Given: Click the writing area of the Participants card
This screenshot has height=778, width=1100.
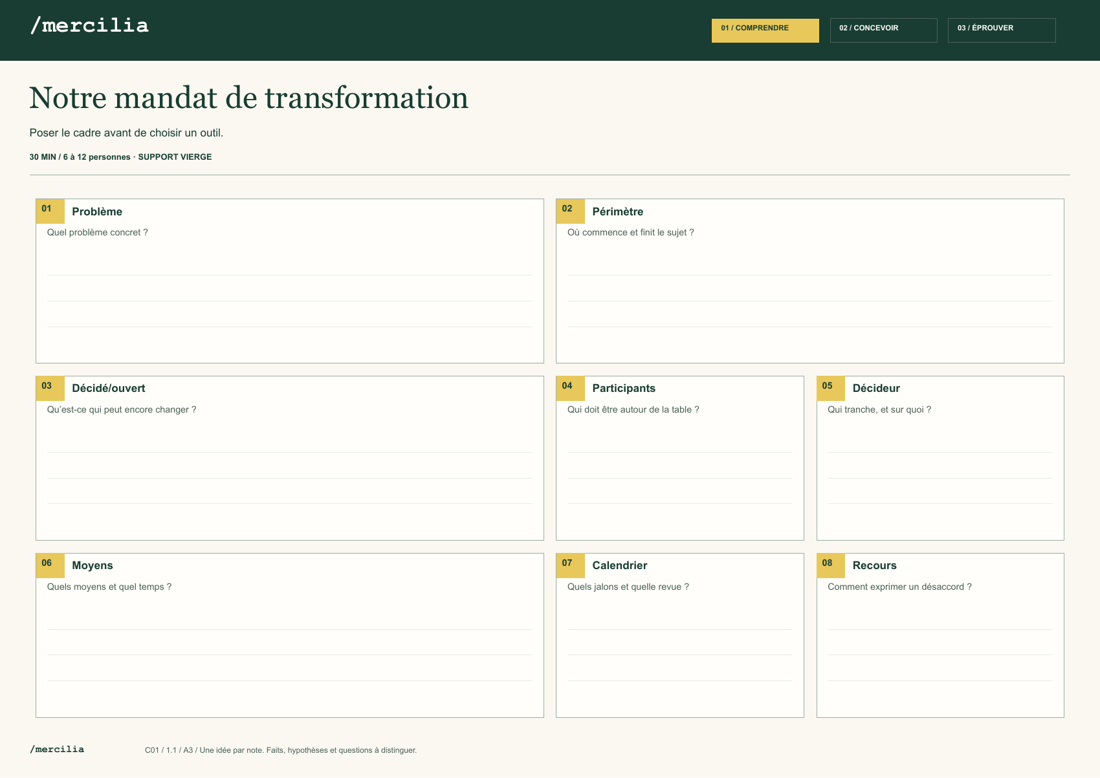Looking at the screenshot, I should (x=680, y=478).
